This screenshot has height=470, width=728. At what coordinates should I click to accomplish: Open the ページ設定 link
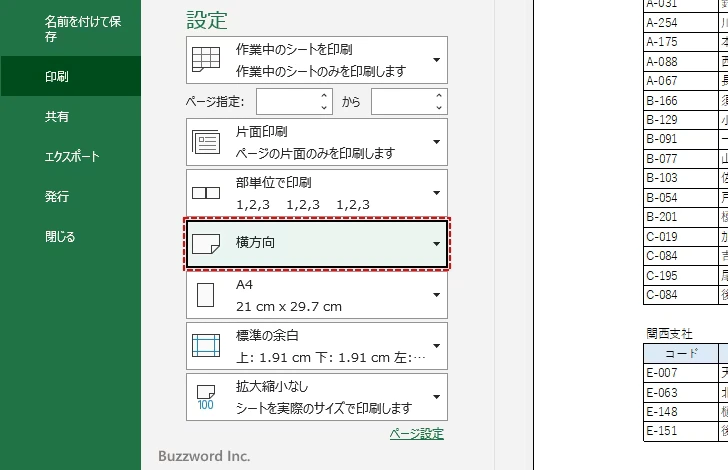(416, 434)
